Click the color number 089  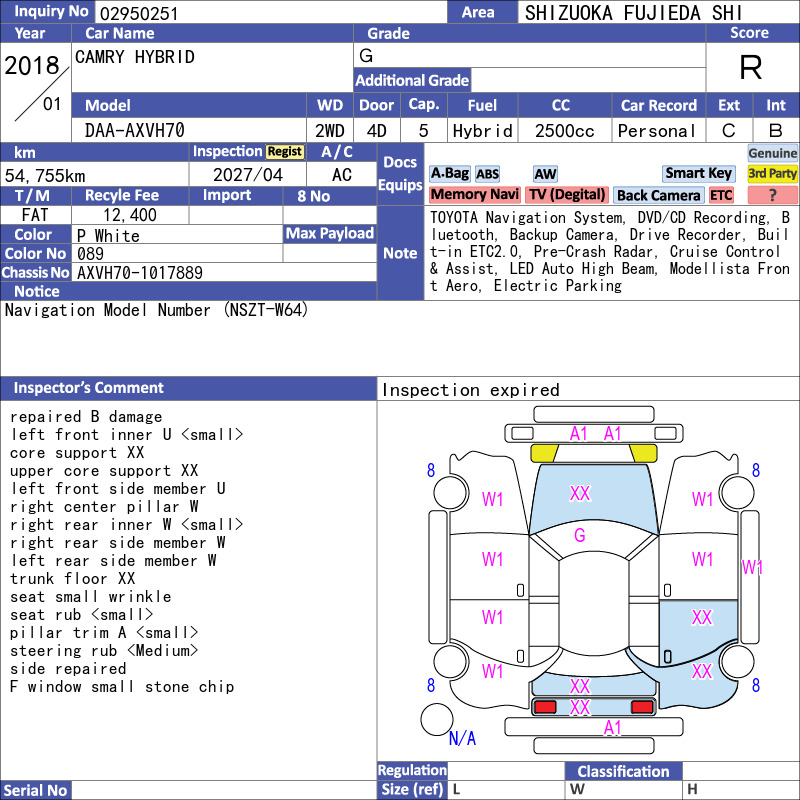[x=90, y=254]
